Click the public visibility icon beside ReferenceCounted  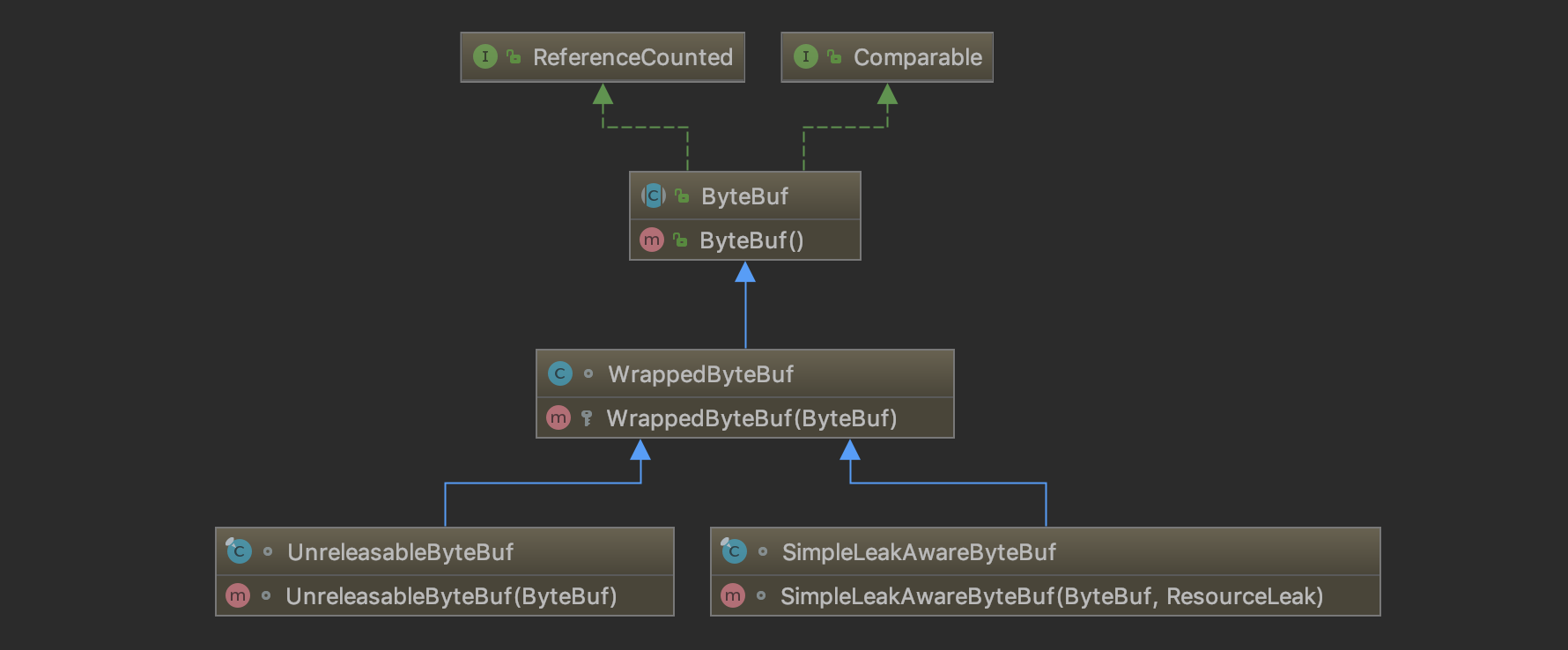(x=514, y=57)
